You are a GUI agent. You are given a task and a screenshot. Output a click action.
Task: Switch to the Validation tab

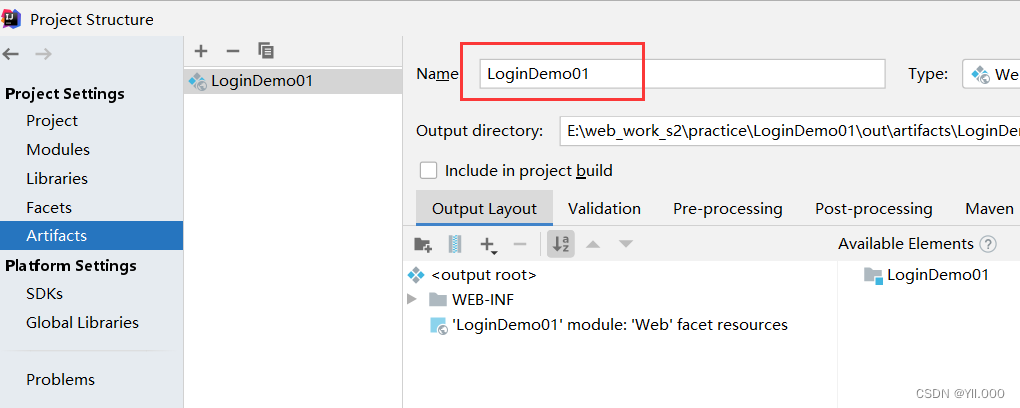tap(604, 209)
